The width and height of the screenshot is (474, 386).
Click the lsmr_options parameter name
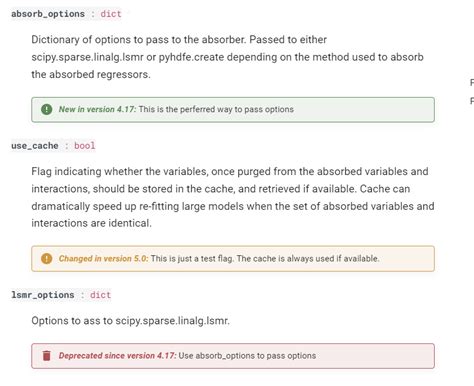pyautogui.click(x=43, y=295)
